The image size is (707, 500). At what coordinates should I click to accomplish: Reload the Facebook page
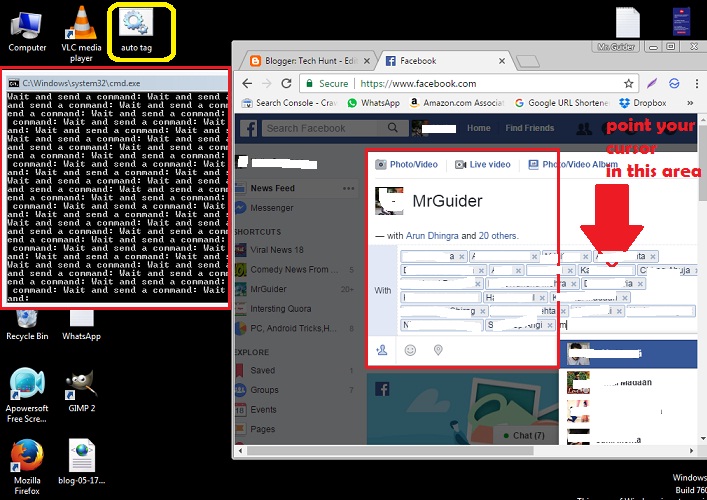point(286,83)
